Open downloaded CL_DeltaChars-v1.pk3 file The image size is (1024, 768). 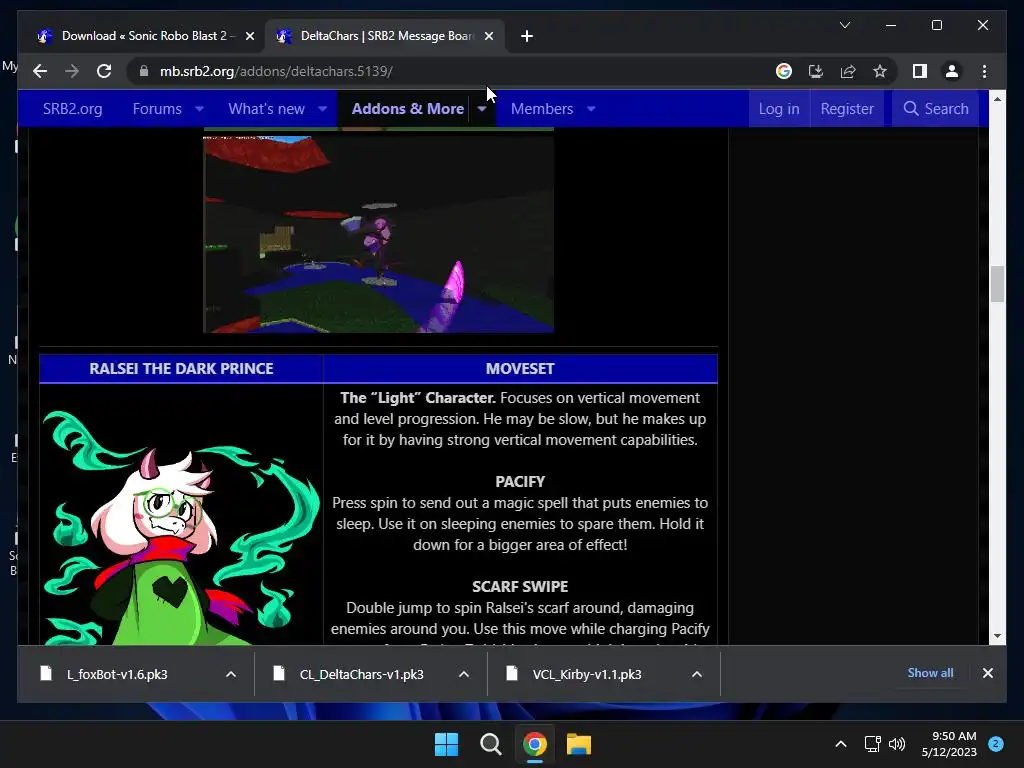click(361, 674)
